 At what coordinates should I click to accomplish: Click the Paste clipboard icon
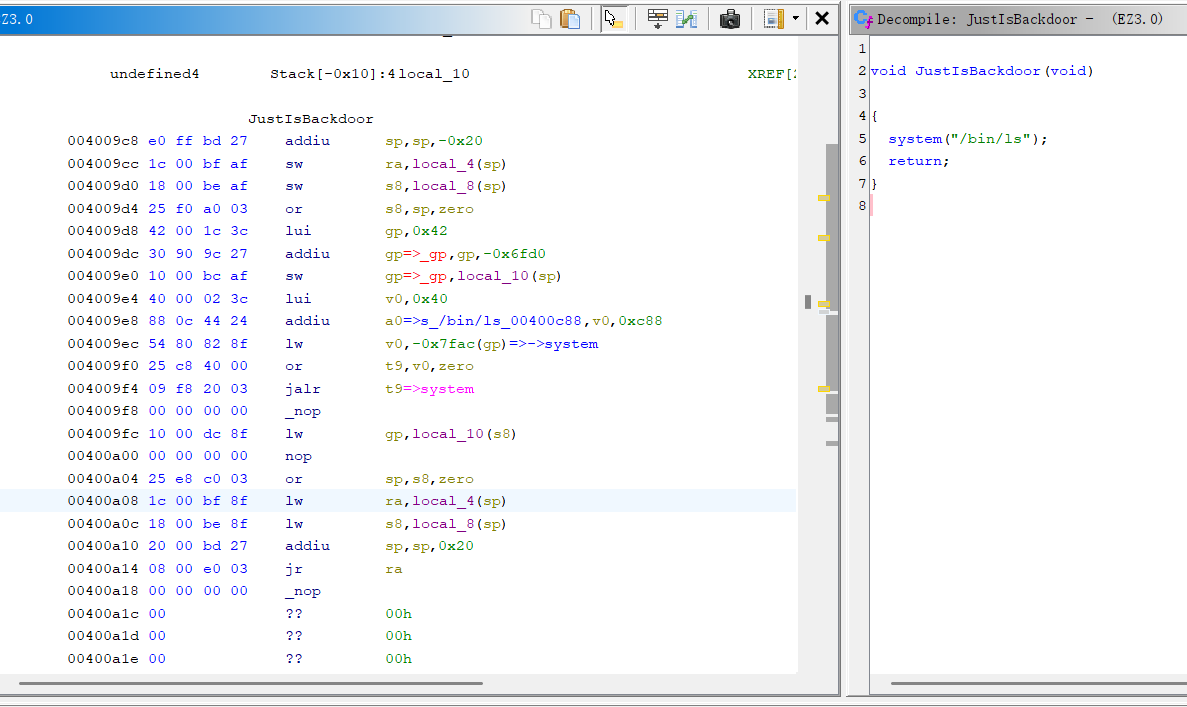pyautogui.click(x=570, y=18)
